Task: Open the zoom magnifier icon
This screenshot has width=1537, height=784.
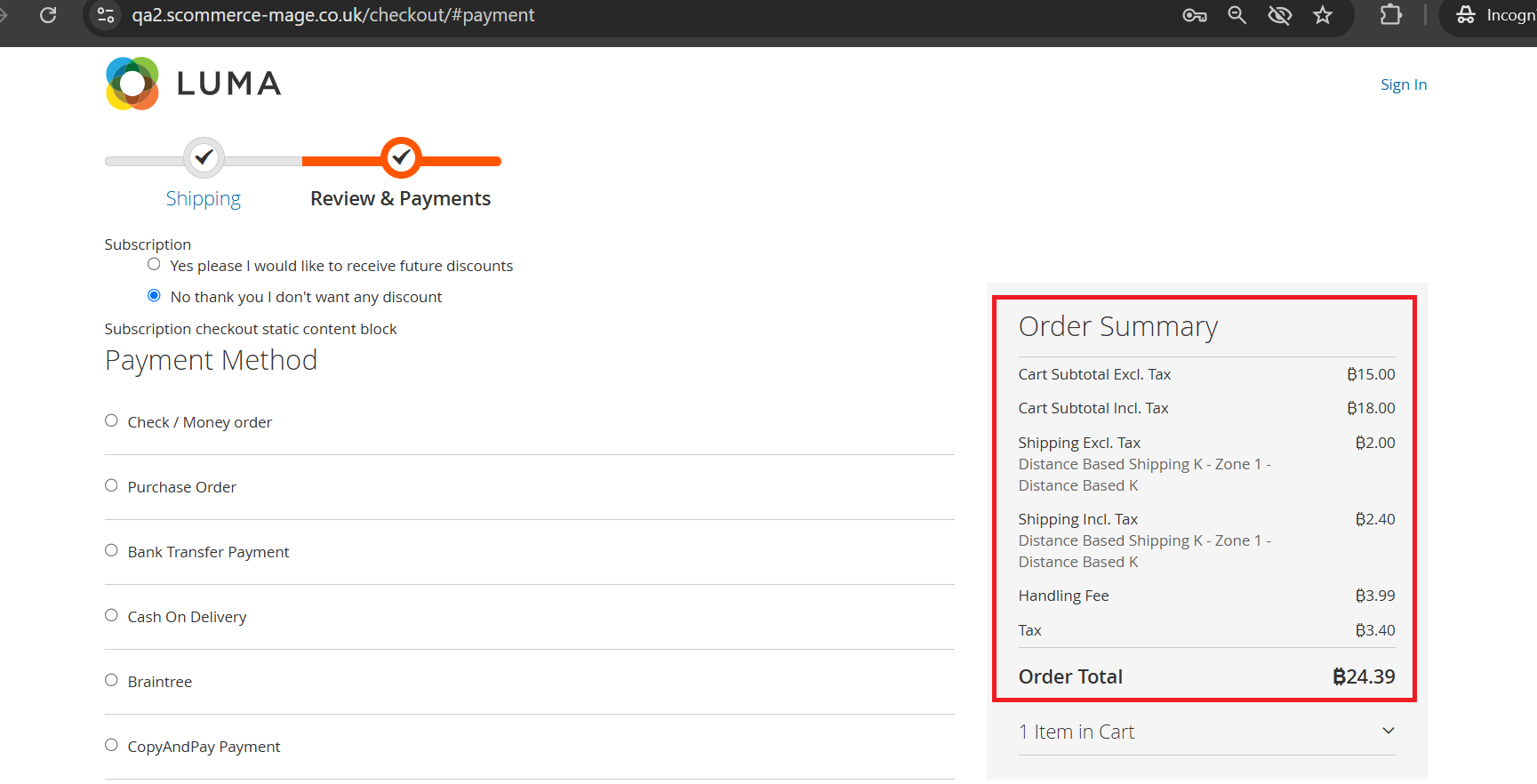Action: 1237,15
